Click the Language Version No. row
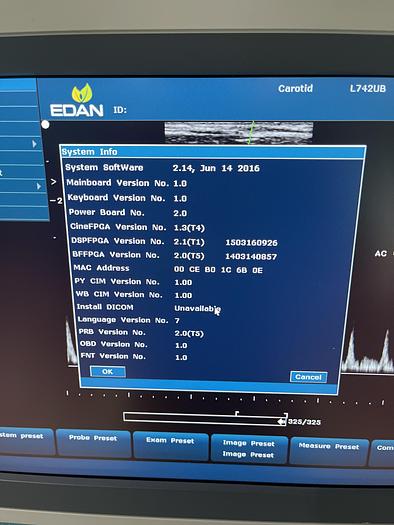The height and width of the screenshot is (525, 394). (x=129, y=320)
